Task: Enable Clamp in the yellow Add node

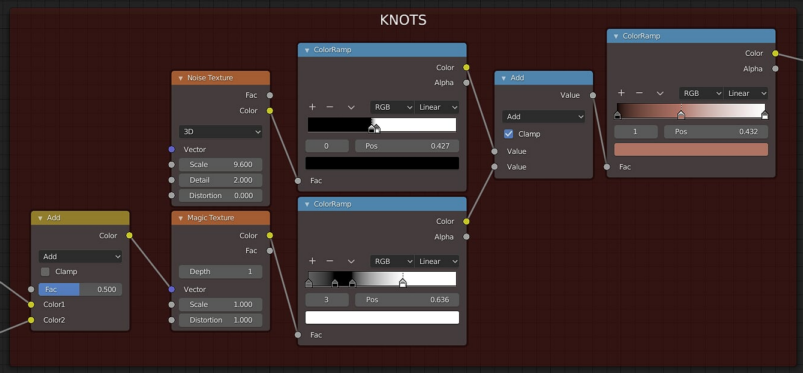Action: tap(45, 272)
